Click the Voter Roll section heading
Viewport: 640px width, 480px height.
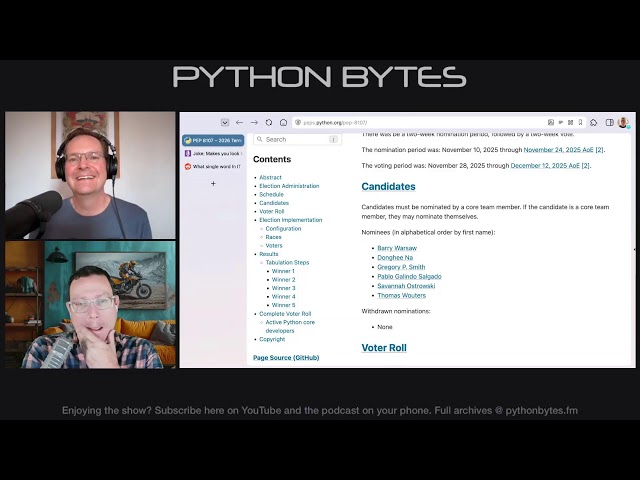click(x=384, y=348)
